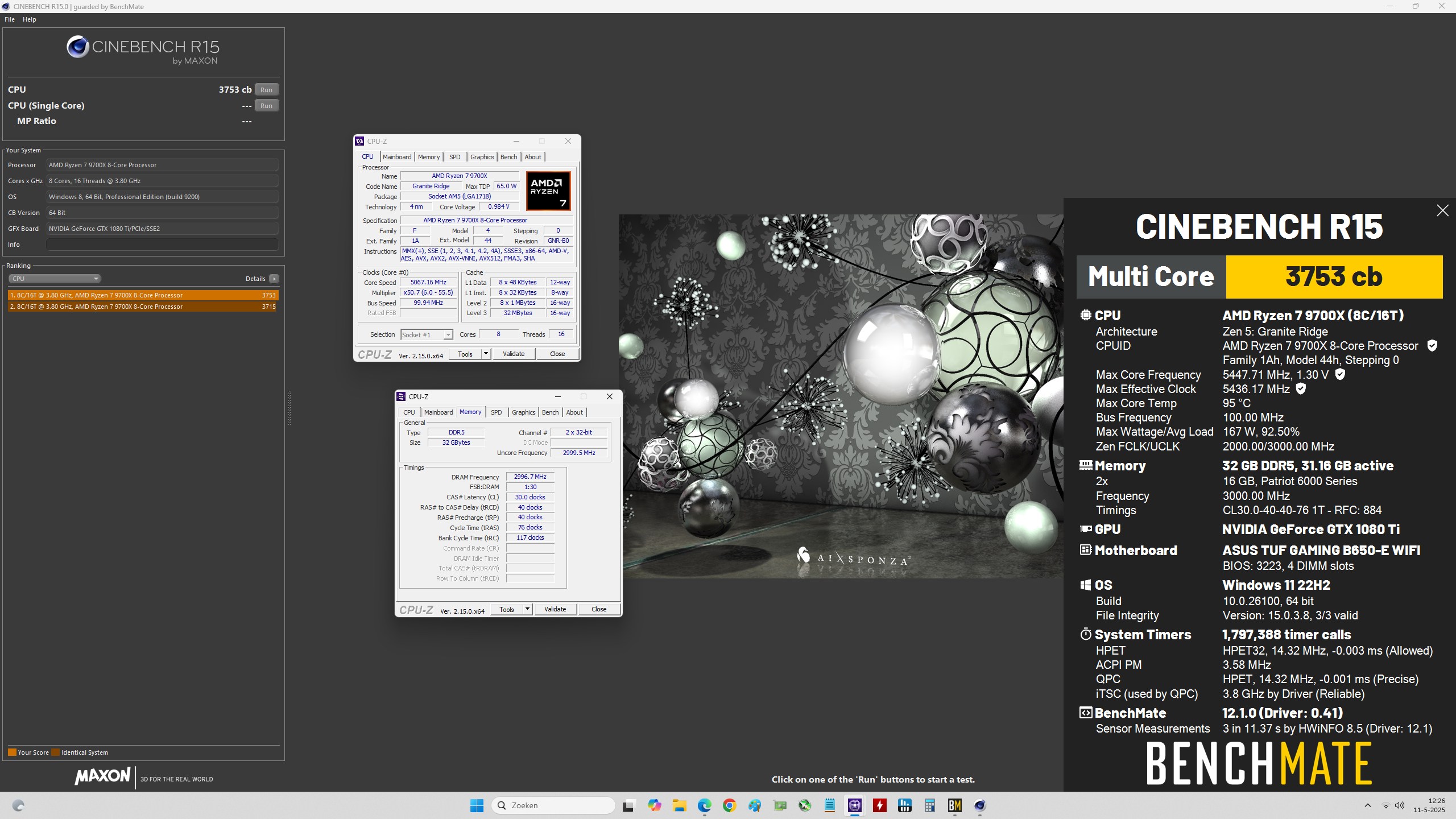Screen dimensions: 1456x819
Task: Switch to Mainboard tab in upper CPU-Z window
Action: click(397, 157)
